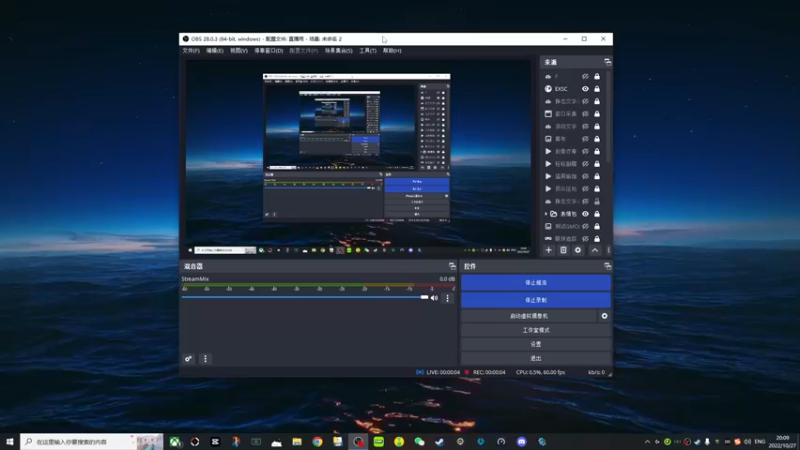The image size is (800, 450).
Task: Open Steam from the taskbar
Action: click(x=440, y=441)
